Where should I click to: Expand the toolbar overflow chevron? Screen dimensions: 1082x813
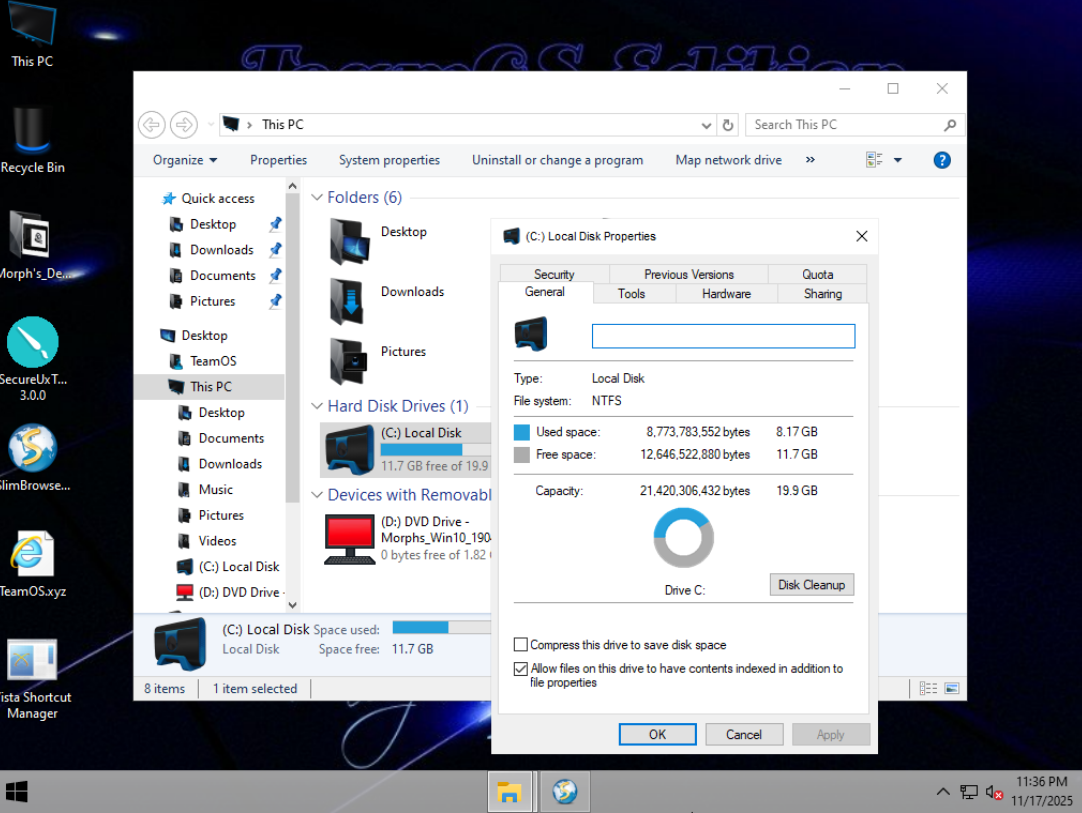pyautogui.click(x=810, y=160)
